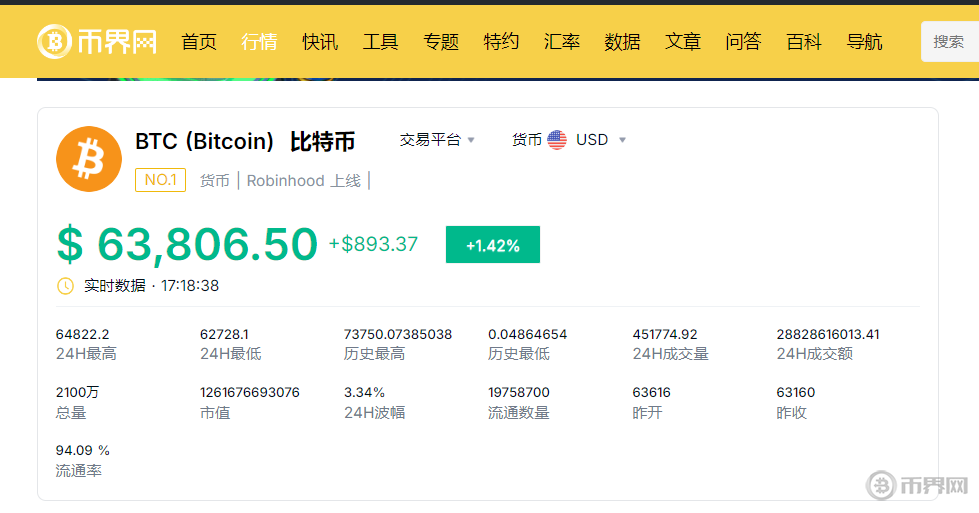Screen dimensions: 979x513
Task: Click the 导航 menu item
Action: click(x=864, y=42)
